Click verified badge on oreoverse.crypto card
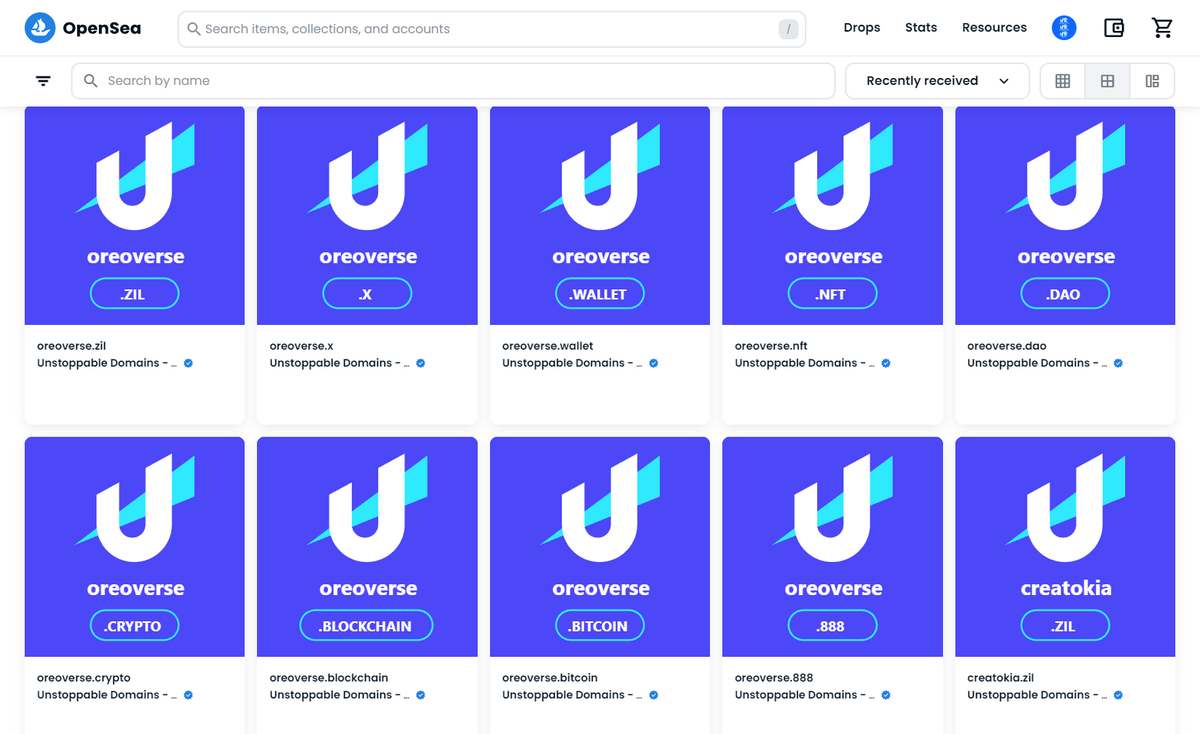1200x734 pixels. pyautogui.click(x=188, y=695)
